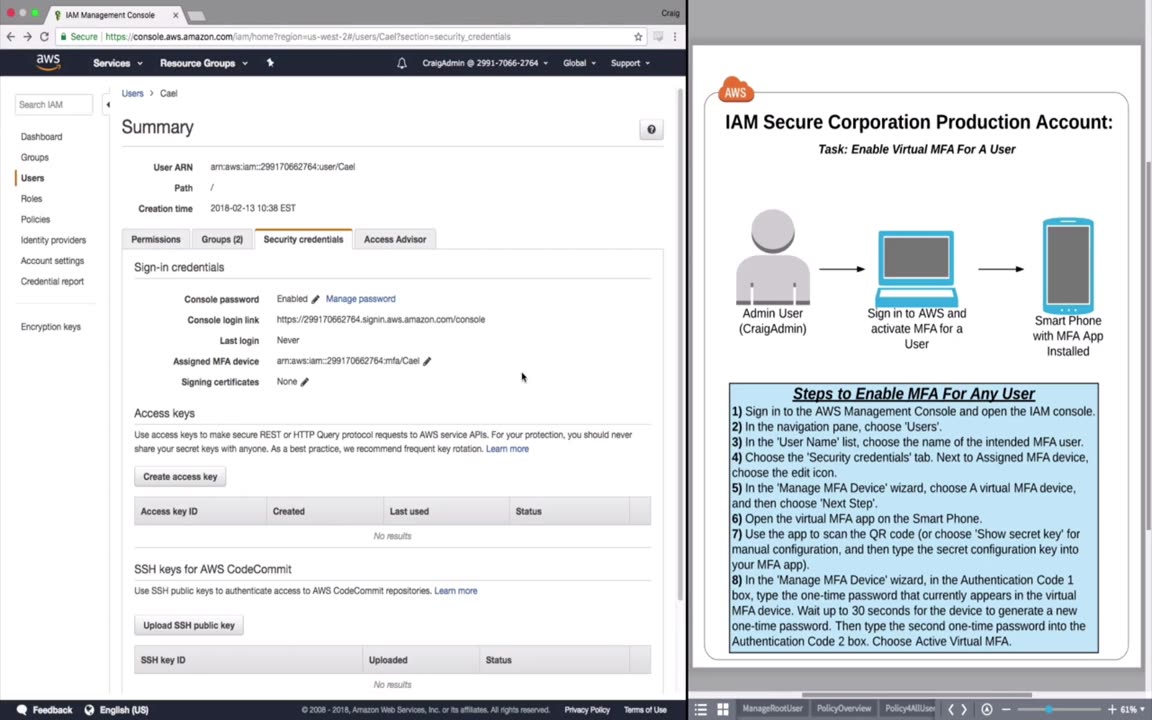Screen dimensions: 1152x720
Task: Switch to the Access Advisor tab
Action: click(x=395, y=240)
